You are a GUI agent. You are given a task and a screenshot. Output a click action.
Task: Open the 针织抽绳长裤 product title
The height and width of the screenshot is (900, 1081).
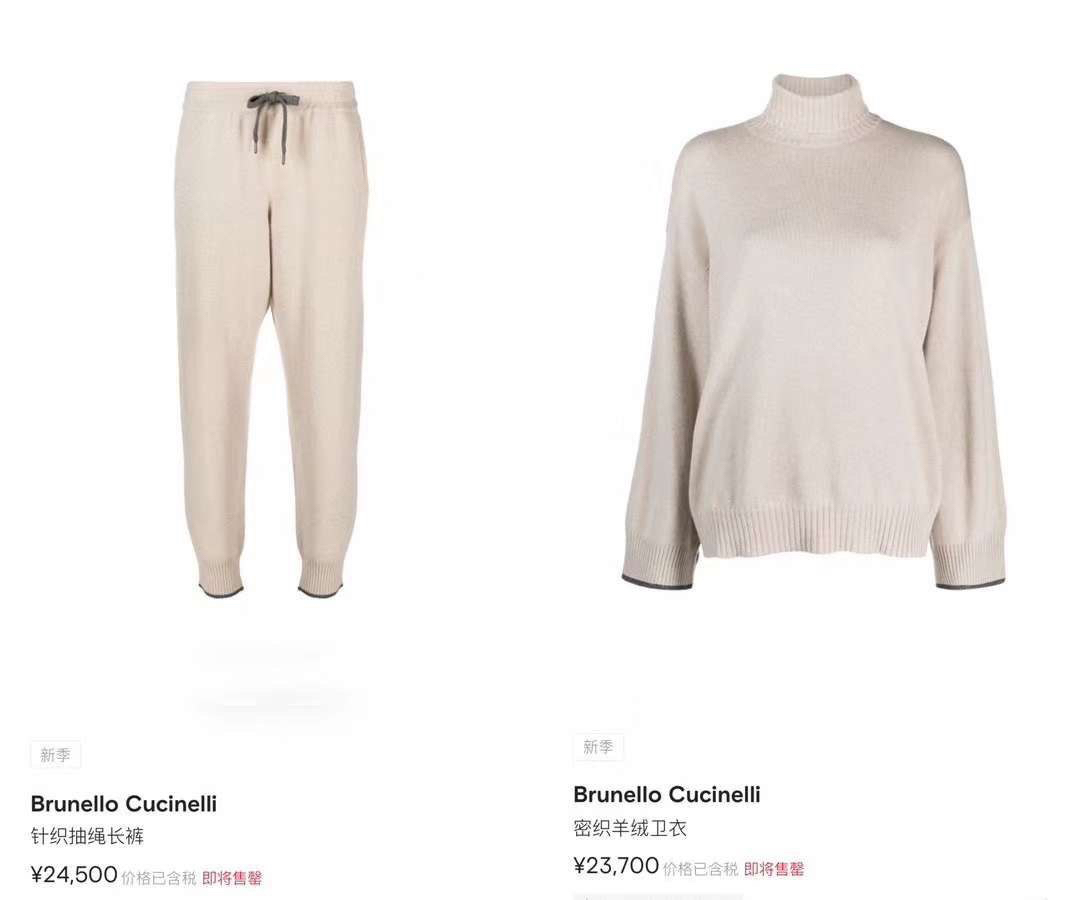(88, 837)
